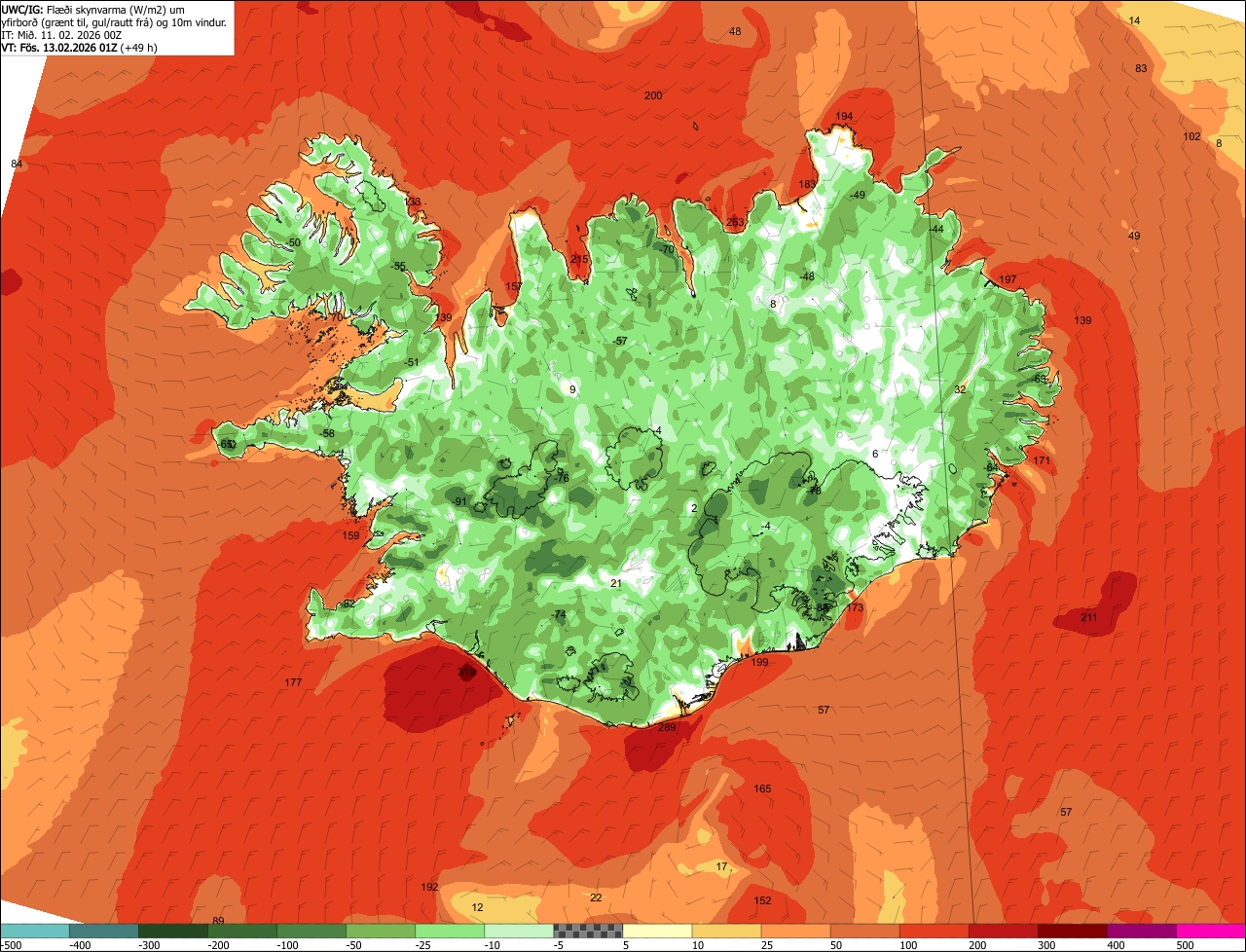Pick the -100 to -50 green legend swatch
The image size is (1246, 952).
(x=311, y=931)
